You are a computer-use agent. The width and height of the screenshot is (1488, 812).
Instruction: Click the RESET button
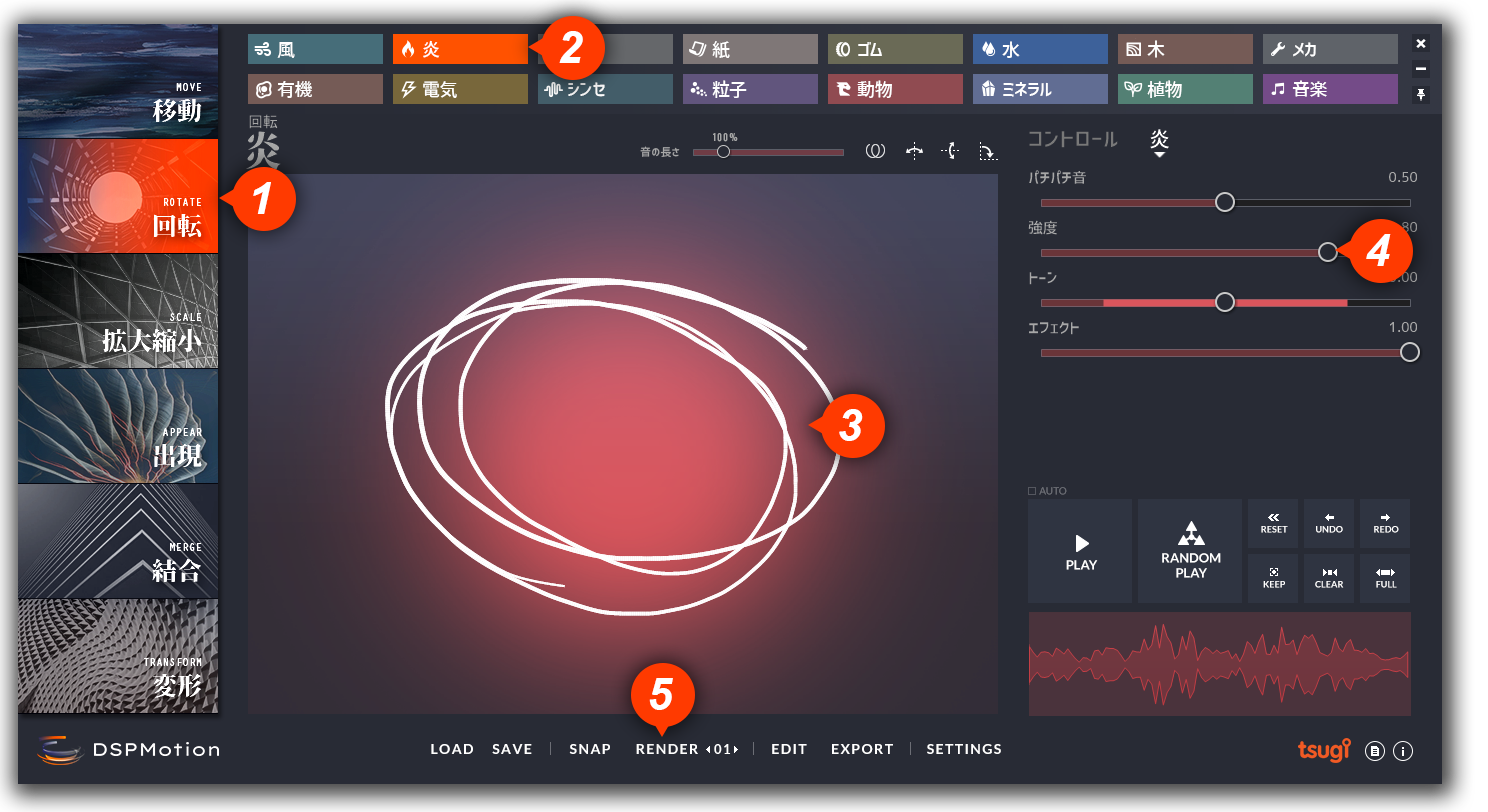click(x=1273, y=523)
